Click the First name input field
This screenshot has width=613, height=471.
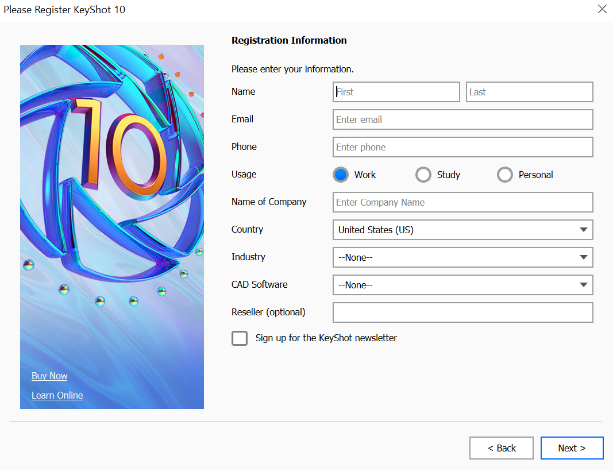(x=396, y=92)
